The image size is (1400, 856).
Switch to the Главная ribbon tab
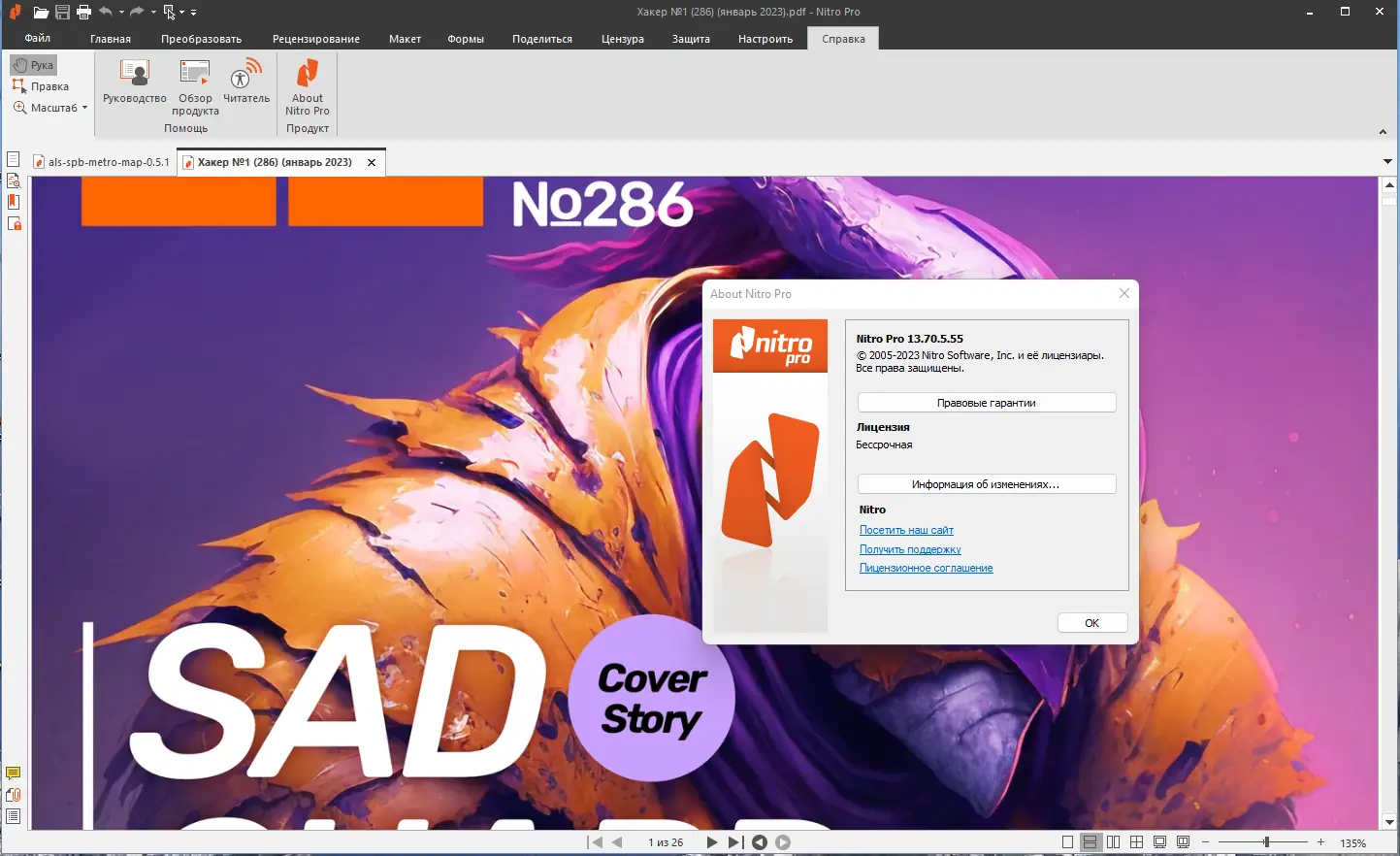111,39
